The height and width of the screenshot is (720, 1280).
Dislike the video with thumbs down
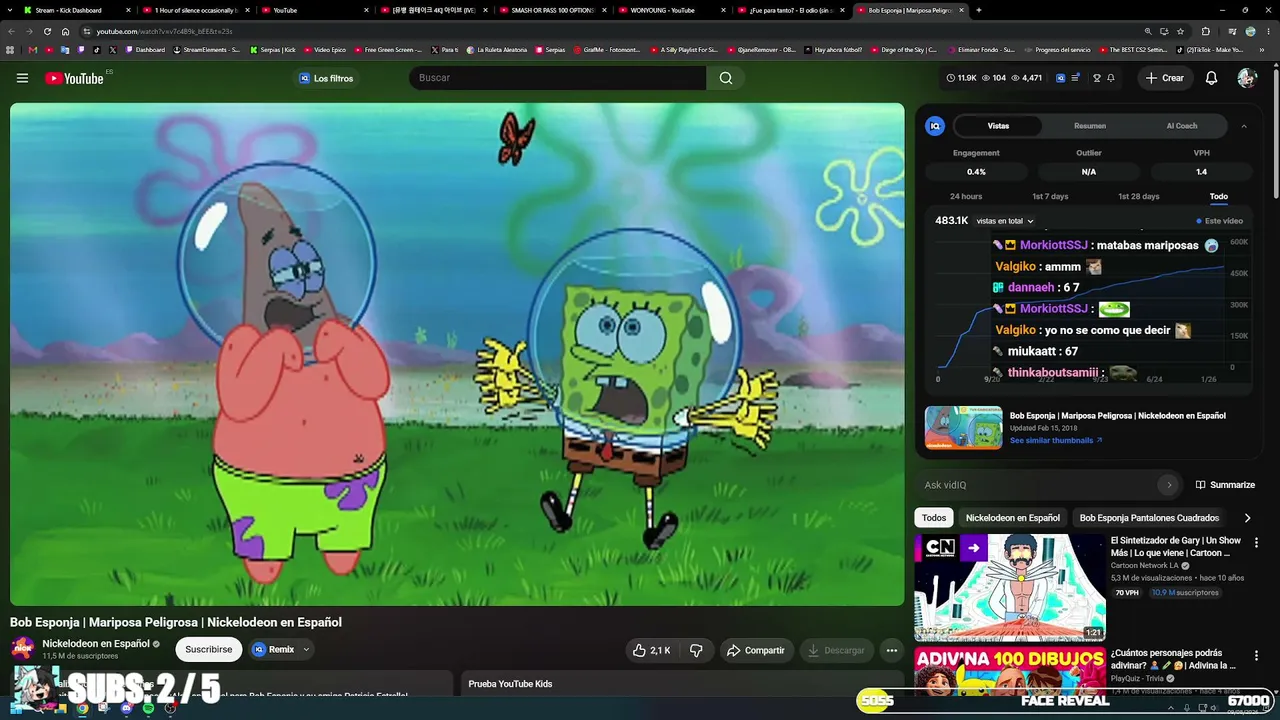click(x=696, y=650)
